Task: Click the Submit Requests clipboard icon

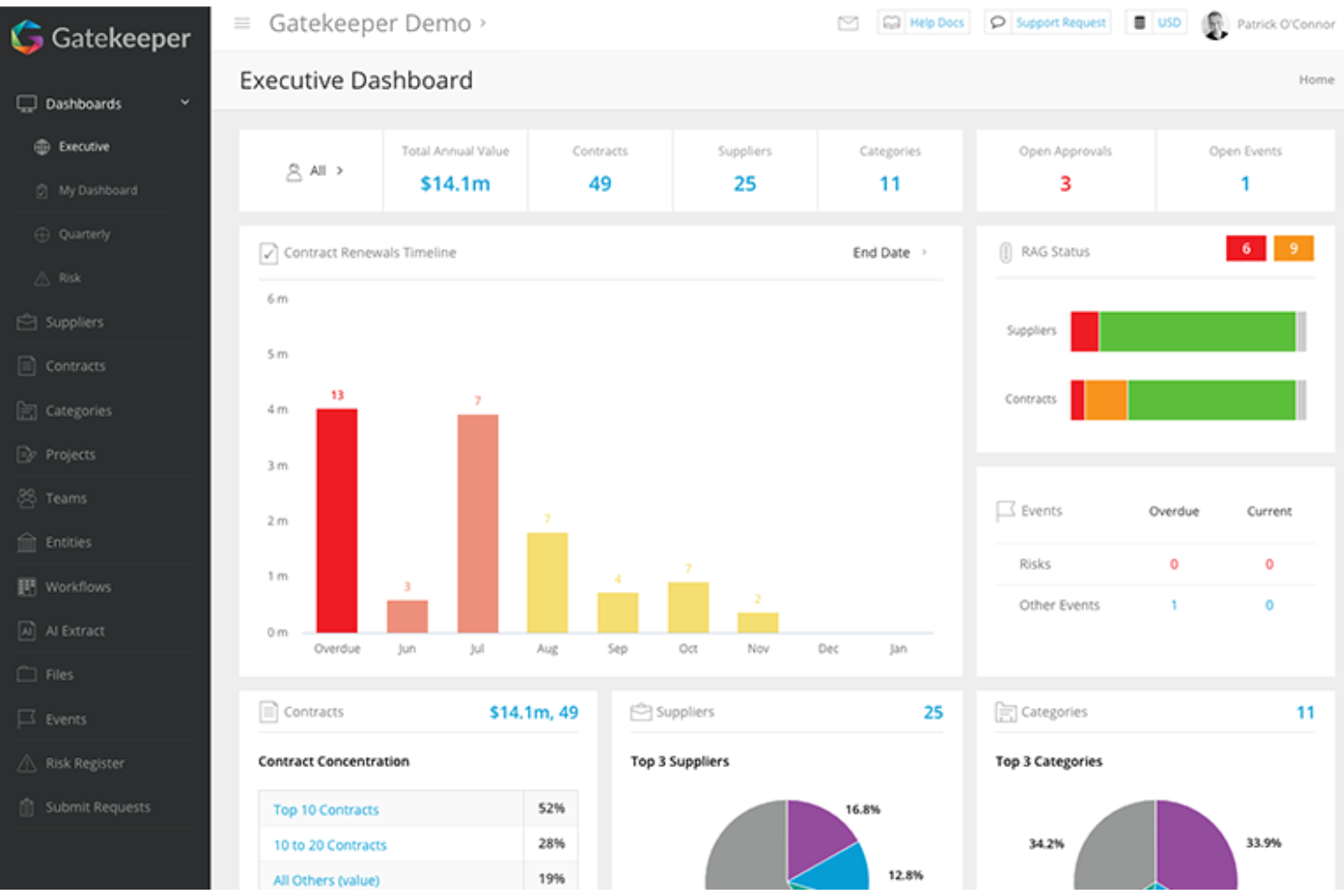Action: (x=27, y=807)
